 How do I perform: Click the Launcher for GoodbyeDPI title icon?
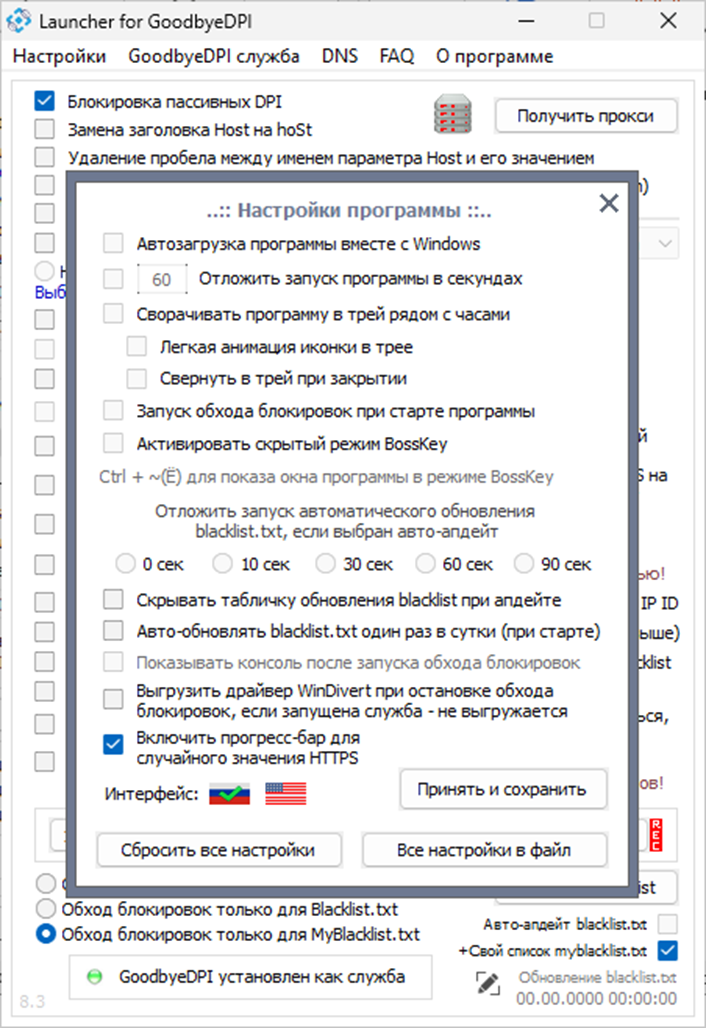18,21
